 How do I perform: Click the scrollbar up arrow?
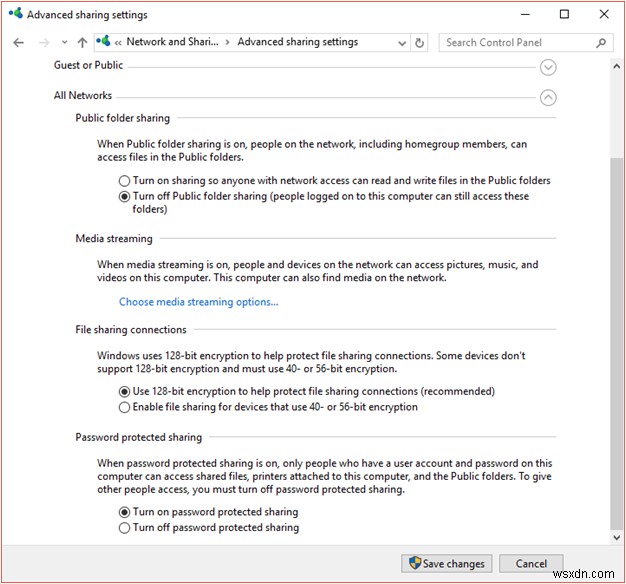point(616,66)
